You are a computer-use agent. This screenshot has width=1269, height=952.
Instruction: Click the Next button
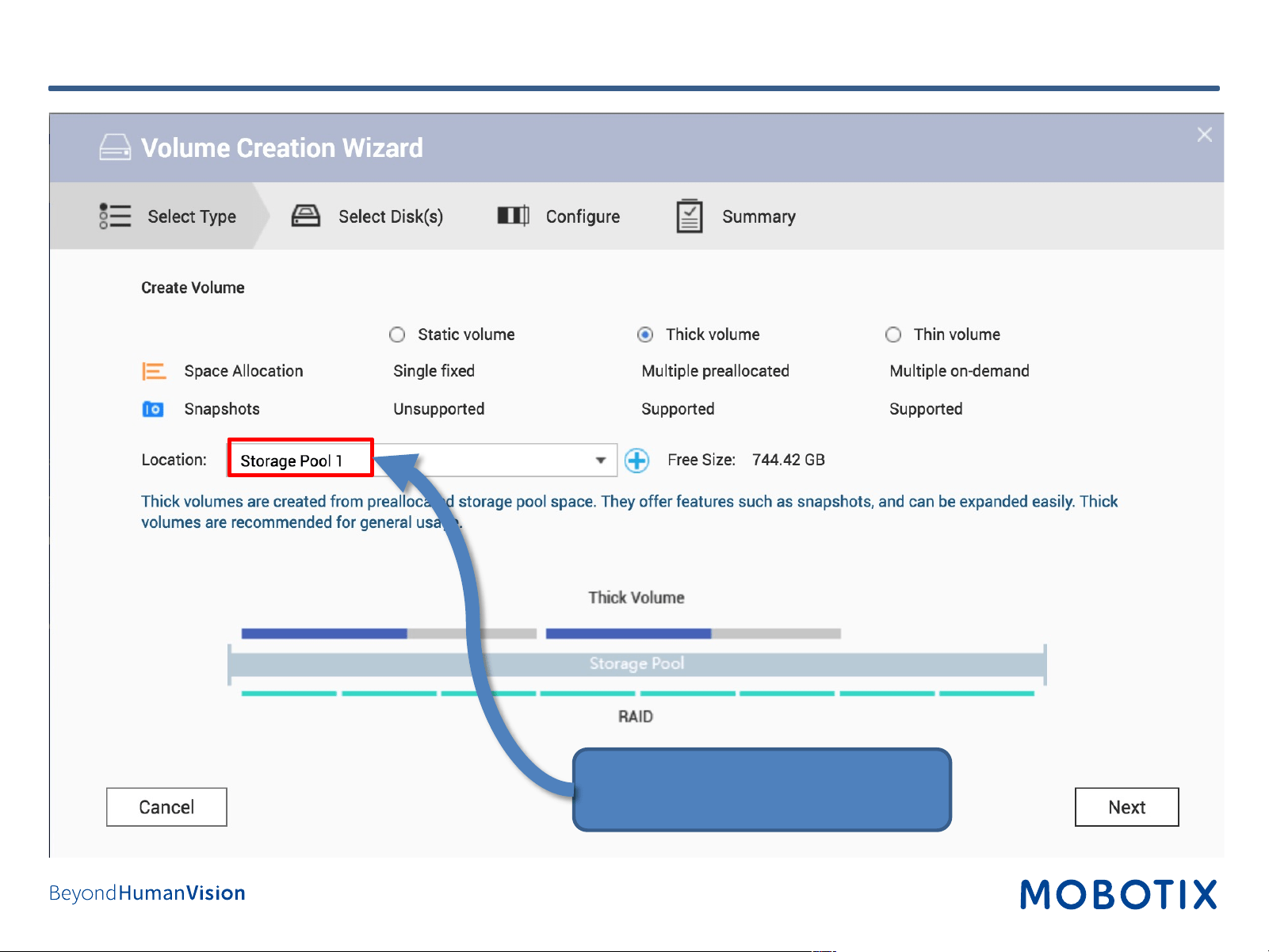[x=1126, y=807]
